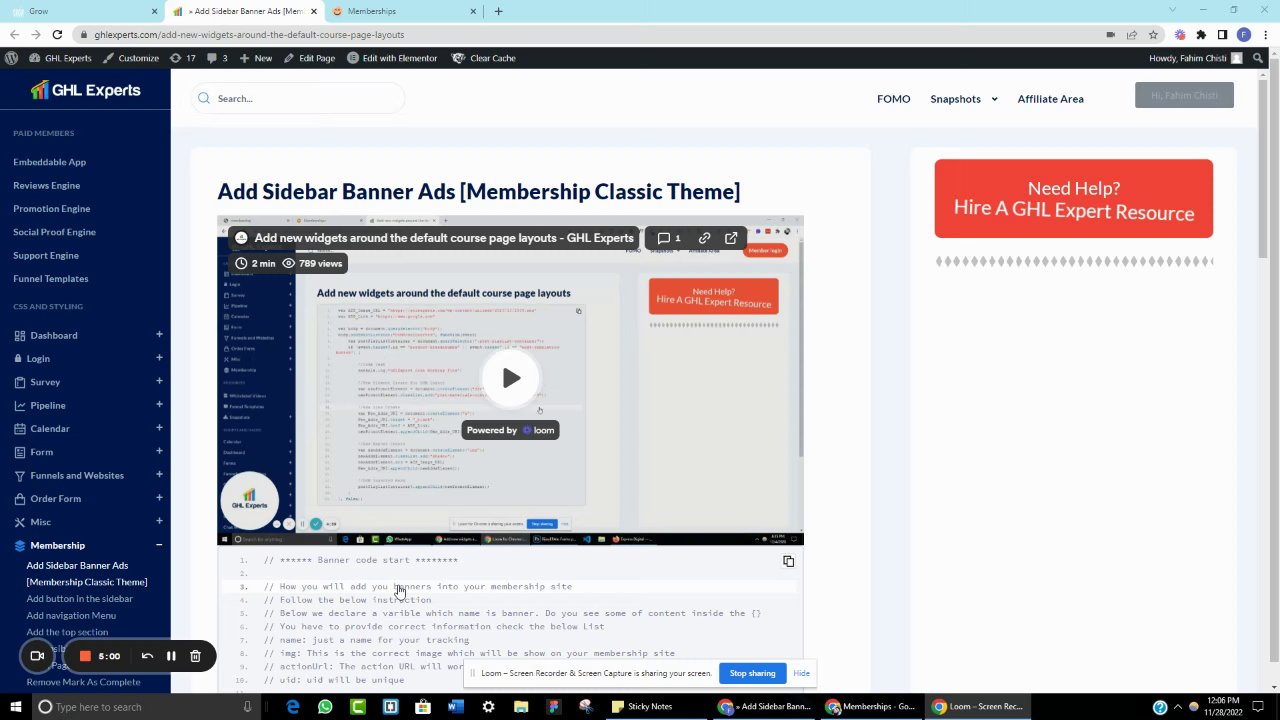
Task: Switch to the Memberships browser tab
Action: point(403,11)
